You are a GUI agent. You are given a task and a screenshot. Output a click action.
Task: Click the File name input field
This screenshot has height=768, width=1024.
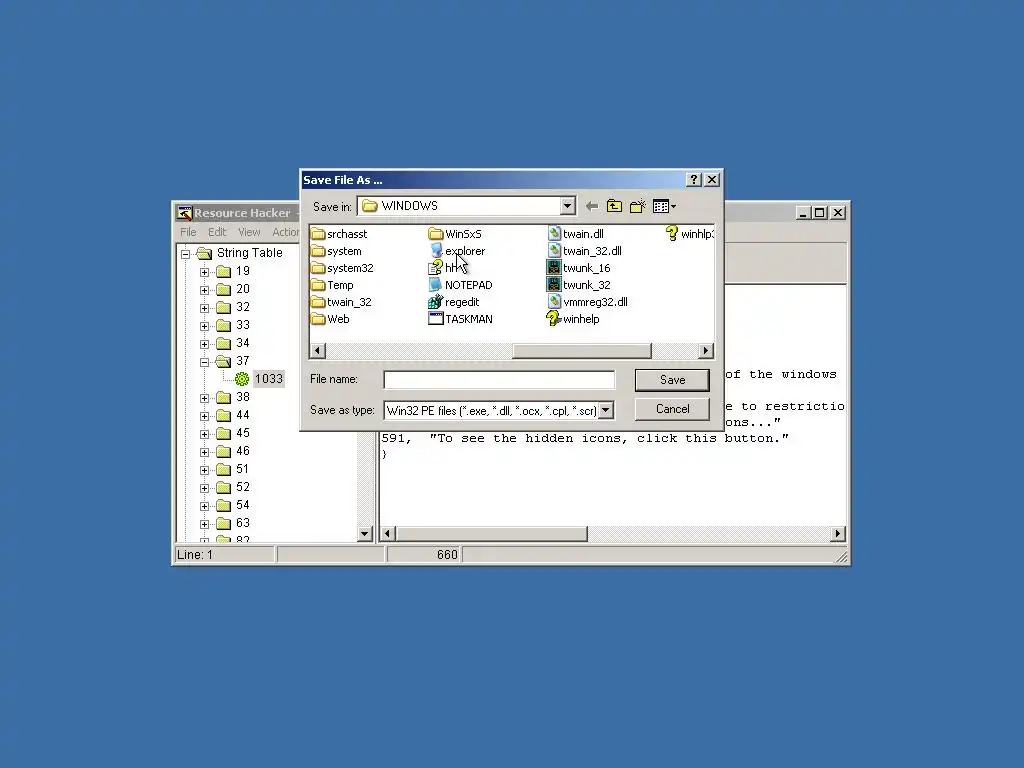(499, 379)
